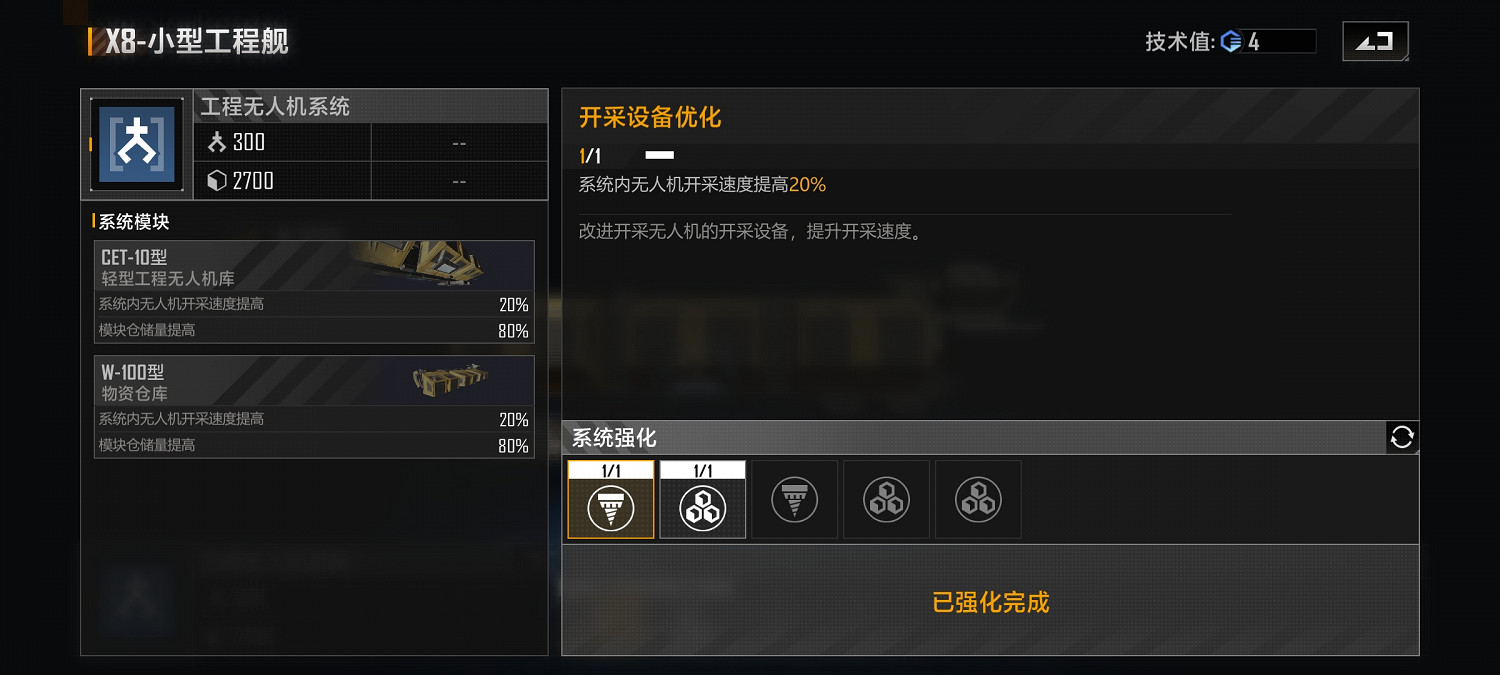Select the first drill upgrade icon marked 1/1

coord(611,499)
